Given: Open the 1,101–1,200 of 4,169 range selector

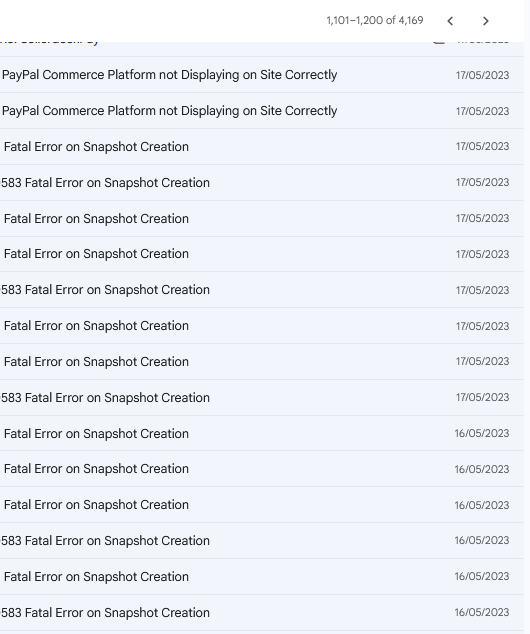Looking at the screenshot, I should click(x=375, y=20).
